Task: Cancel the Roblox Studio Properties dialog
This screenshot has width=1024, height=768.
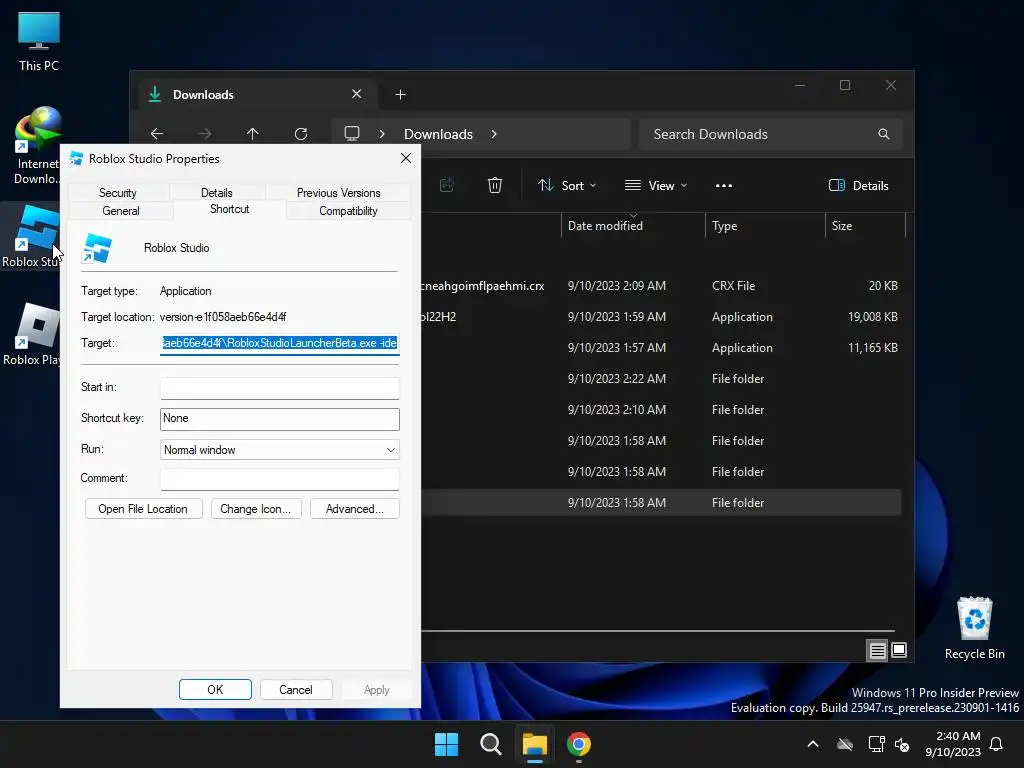Action: point(296,690)
